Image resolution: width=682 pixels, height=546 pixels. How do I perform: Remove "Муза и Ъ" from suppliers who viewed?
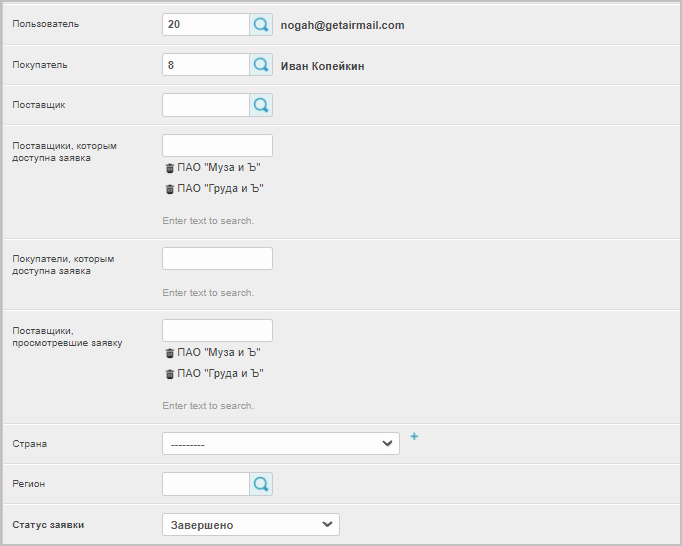point(169,353)
